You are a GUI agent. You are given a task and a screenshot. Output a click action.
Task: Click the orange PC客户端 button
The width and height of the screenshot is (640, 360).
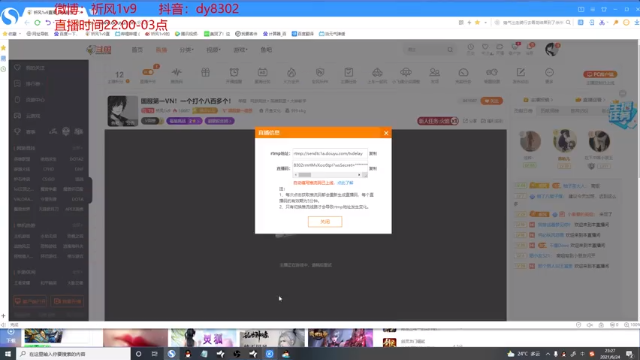click(x=600, y=74)
